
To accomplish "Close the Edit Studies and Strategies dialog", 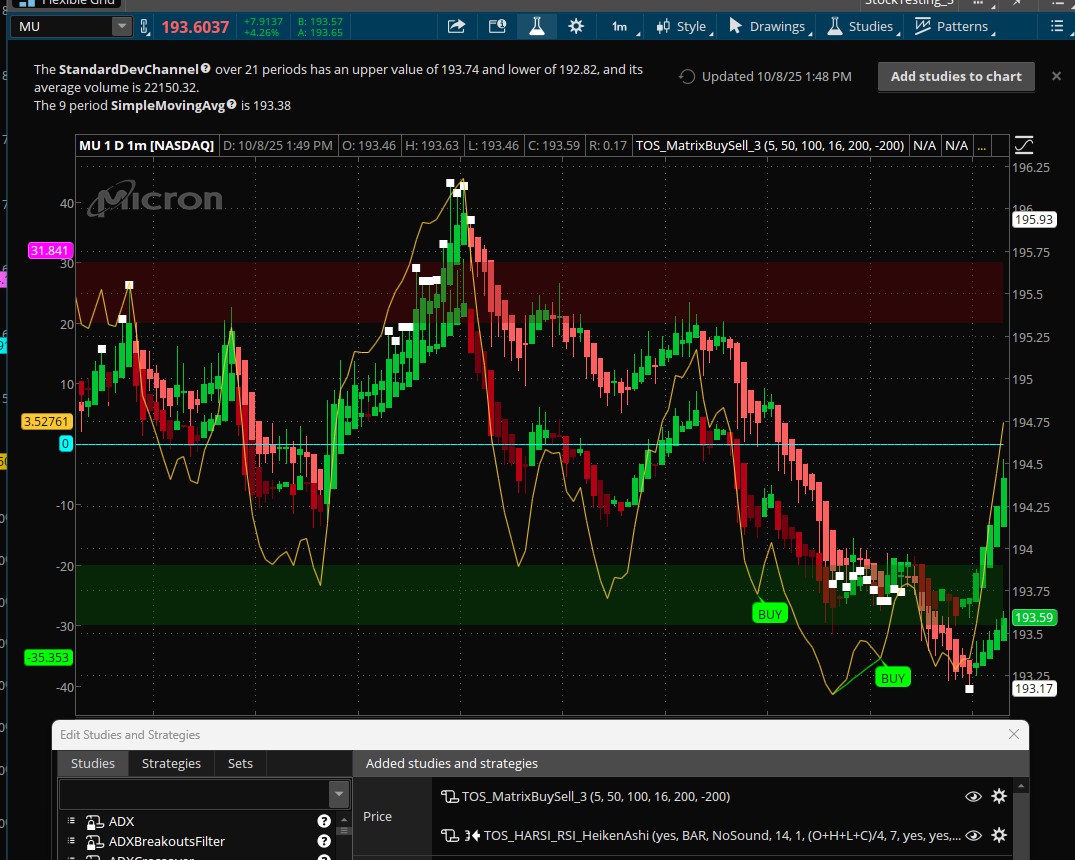I will [x=1014, y=734].
